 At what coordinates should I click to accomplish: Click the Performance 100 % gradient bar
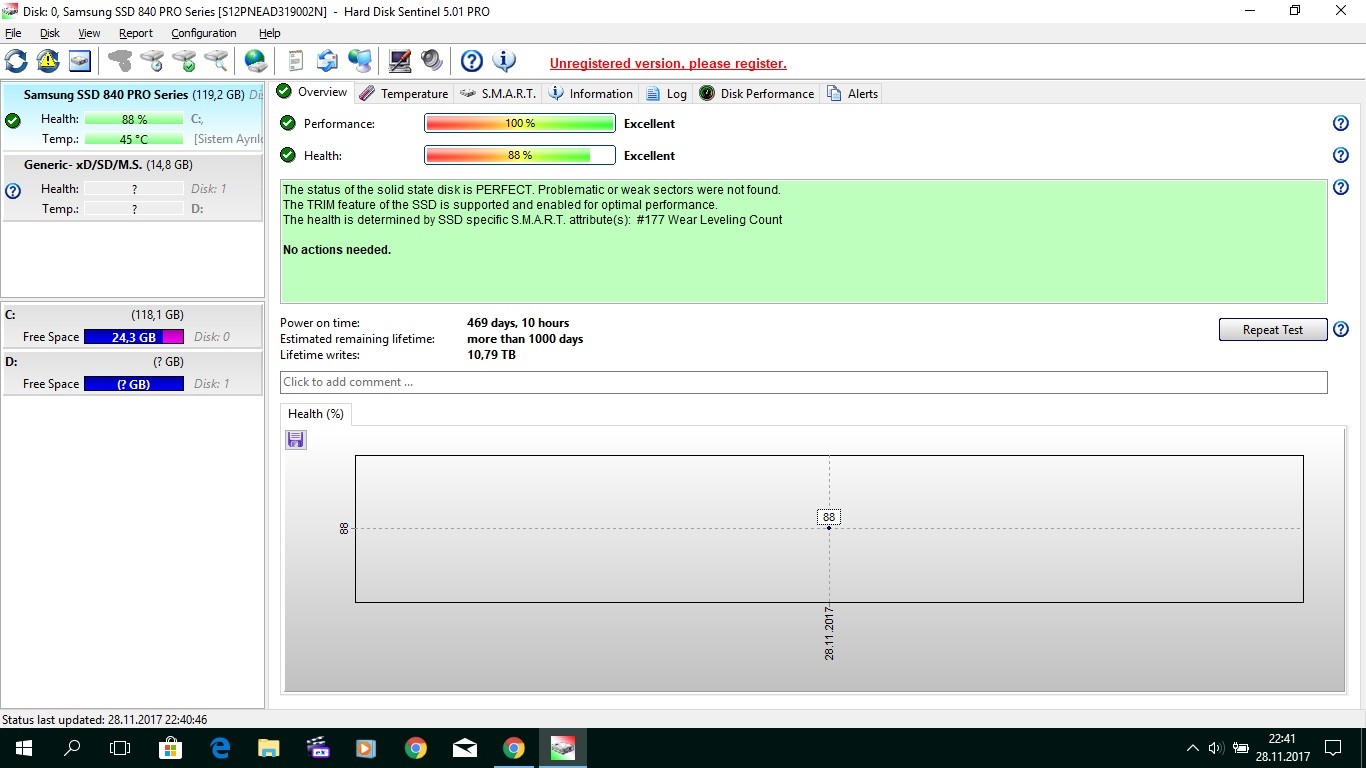[x=520, y=124]
